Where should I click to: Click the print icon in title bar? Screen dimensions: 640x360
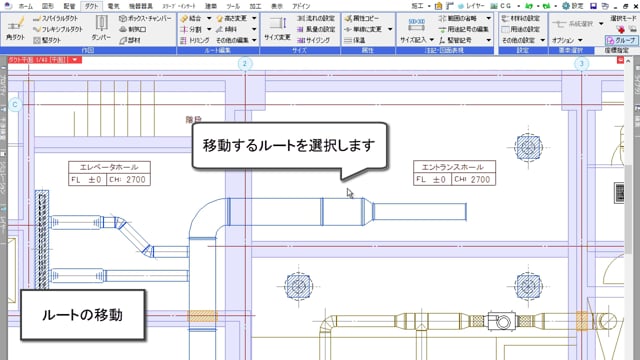point(606,6)
